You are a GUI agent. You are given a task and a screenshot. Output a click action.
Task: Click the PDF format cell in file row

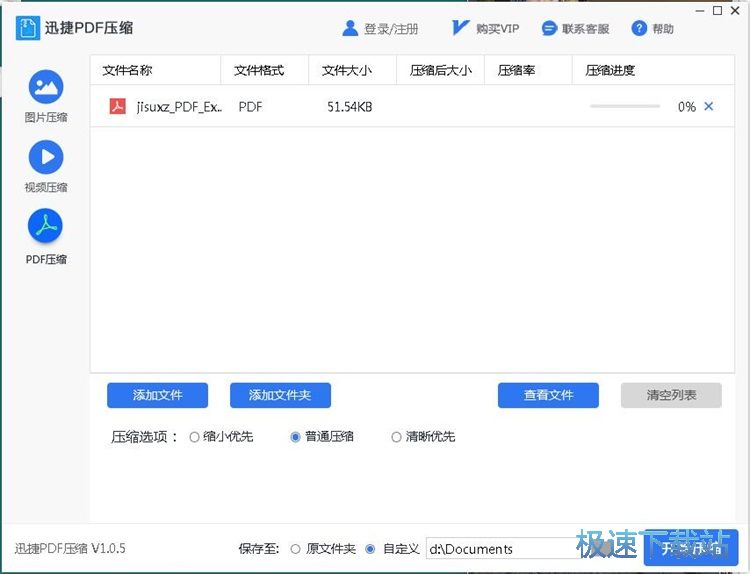[251, 107]
